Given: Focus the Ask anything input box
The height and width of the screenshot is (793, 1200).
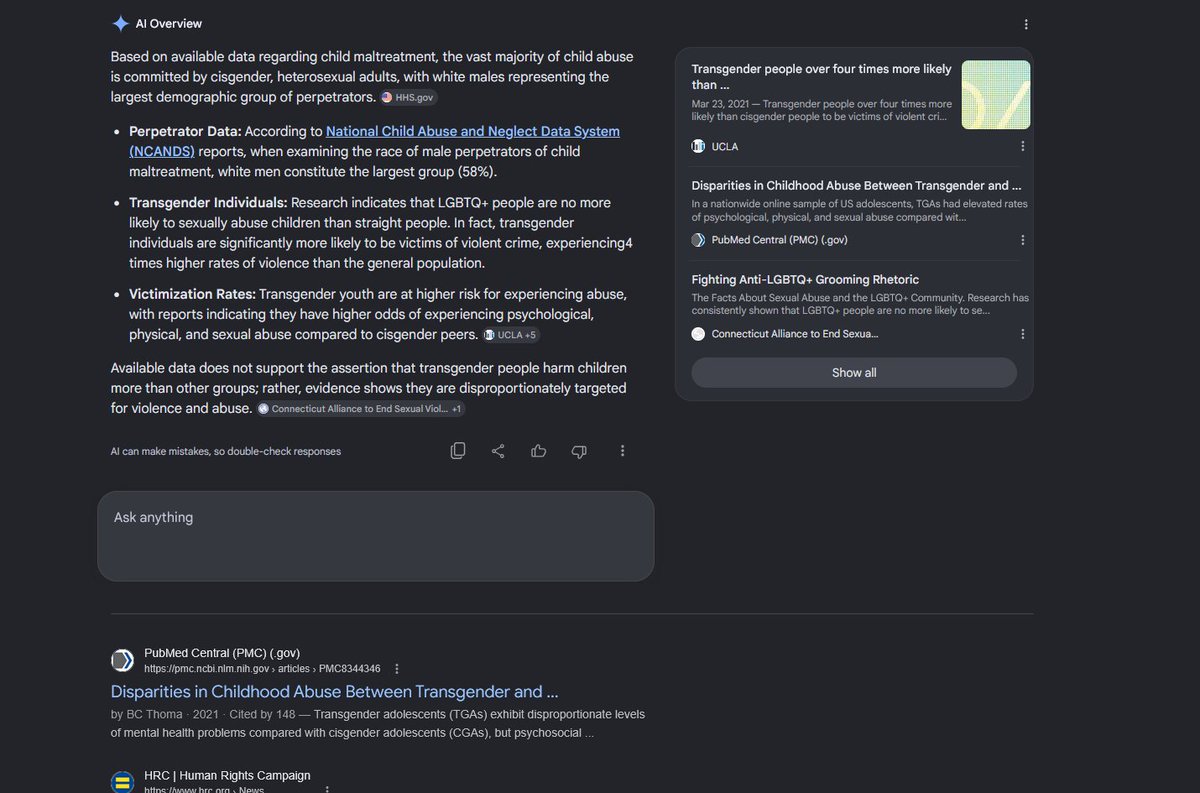Looking at the screenshot, I should point(376,536).
